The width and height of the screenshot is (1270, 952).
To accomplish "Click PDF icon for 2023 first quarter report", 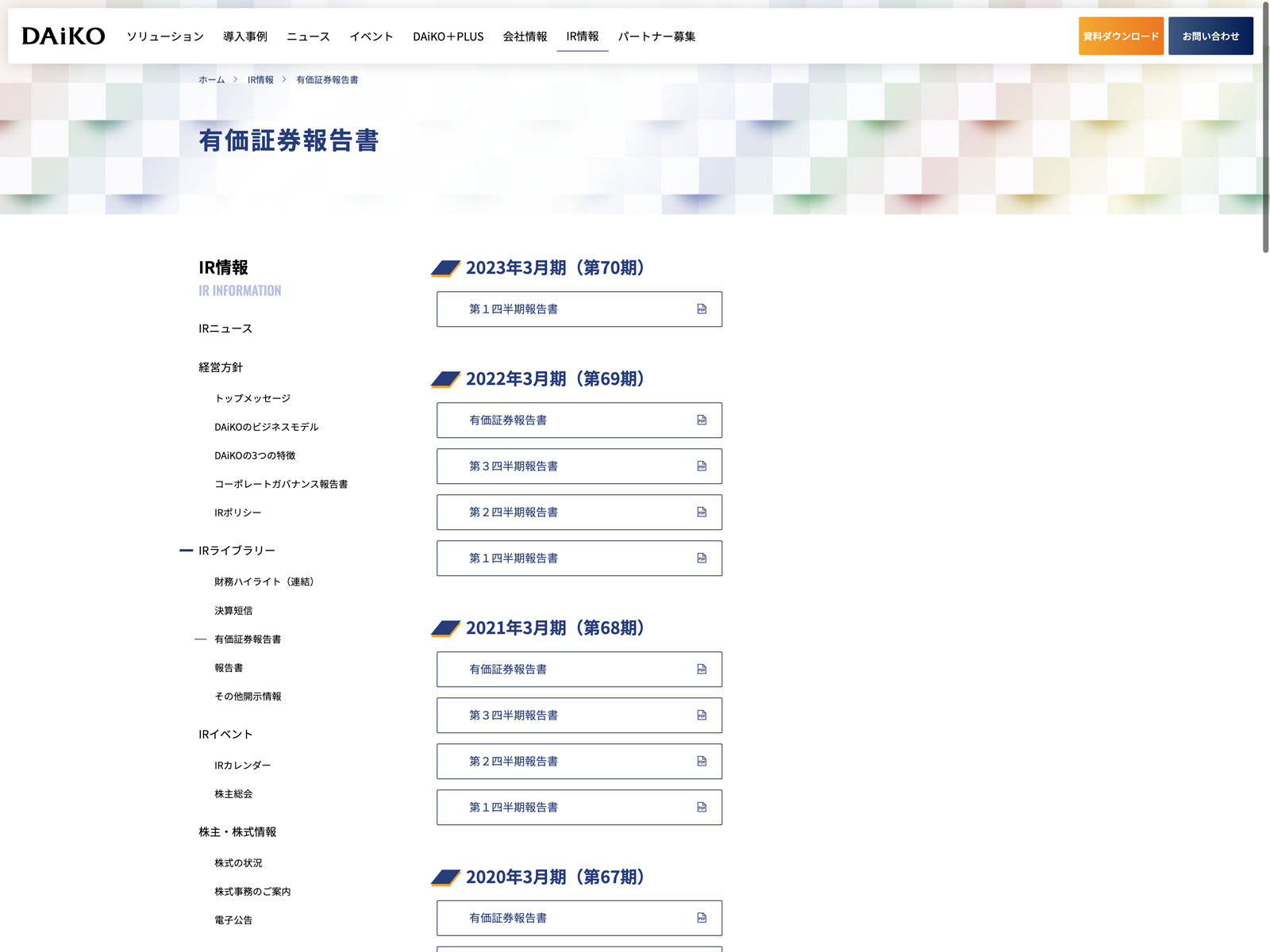I will tap(702, 309).
